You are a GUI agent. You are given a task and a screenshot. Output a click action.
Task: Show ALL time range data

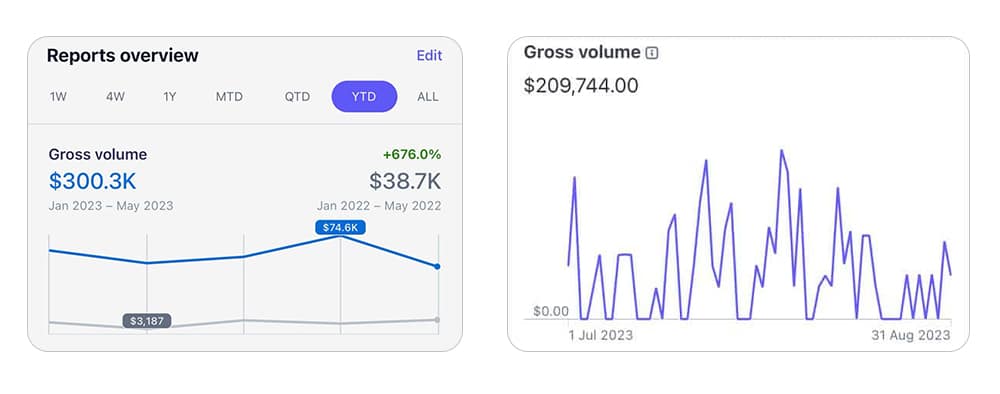coord(428,97)
